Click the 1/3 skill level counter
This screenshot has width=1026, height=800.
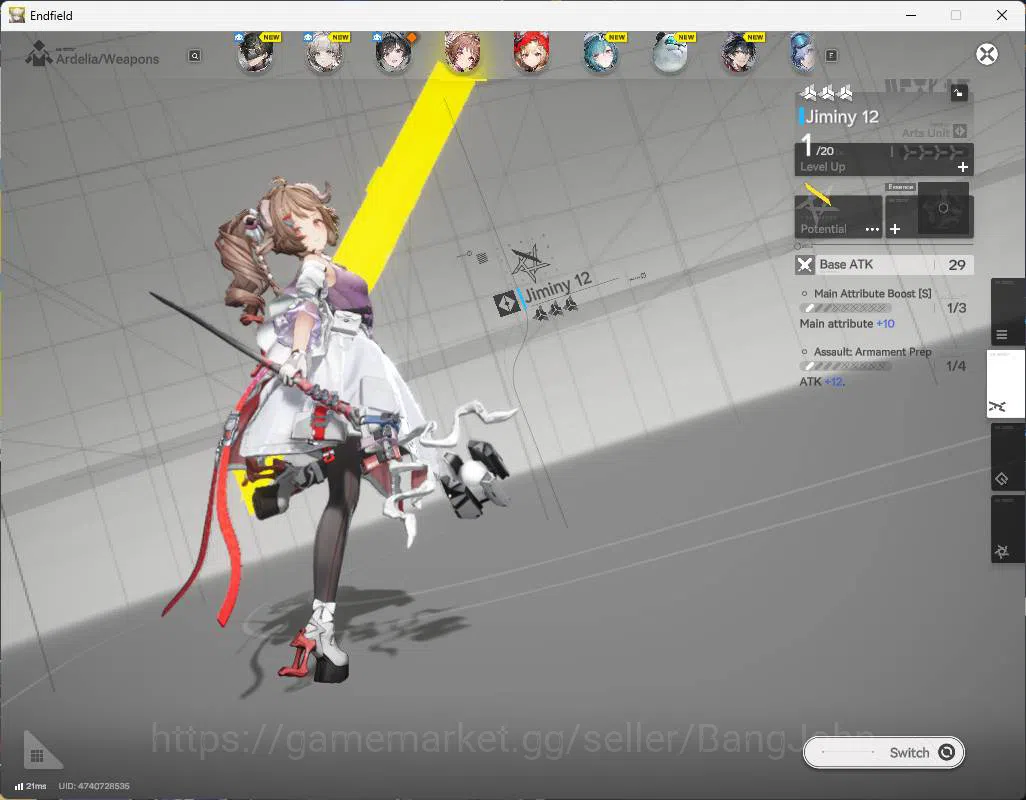(x=956, y=308)
